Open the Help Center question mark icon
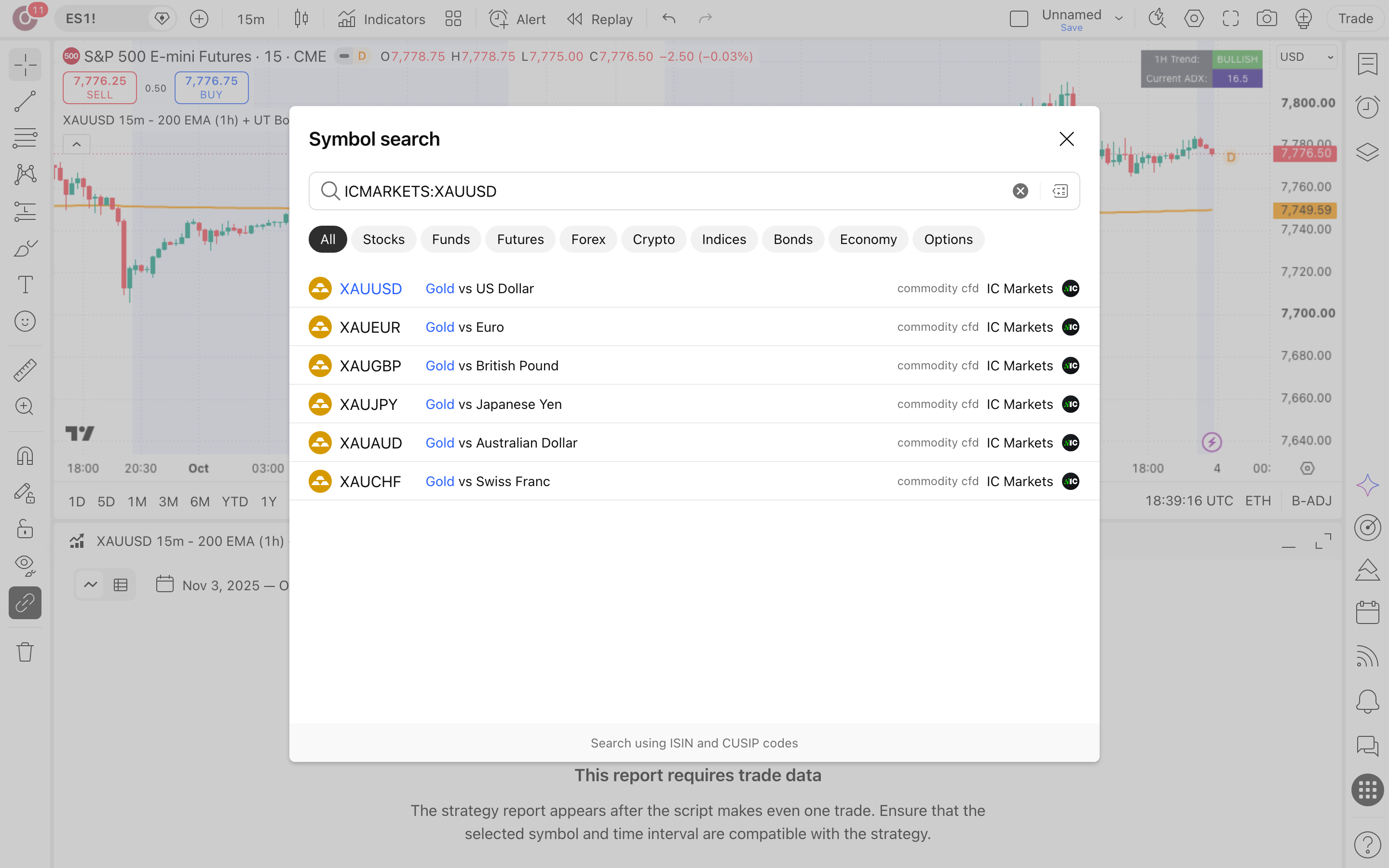Screen dimensions: 1389x868 [x=1367, y=844]
